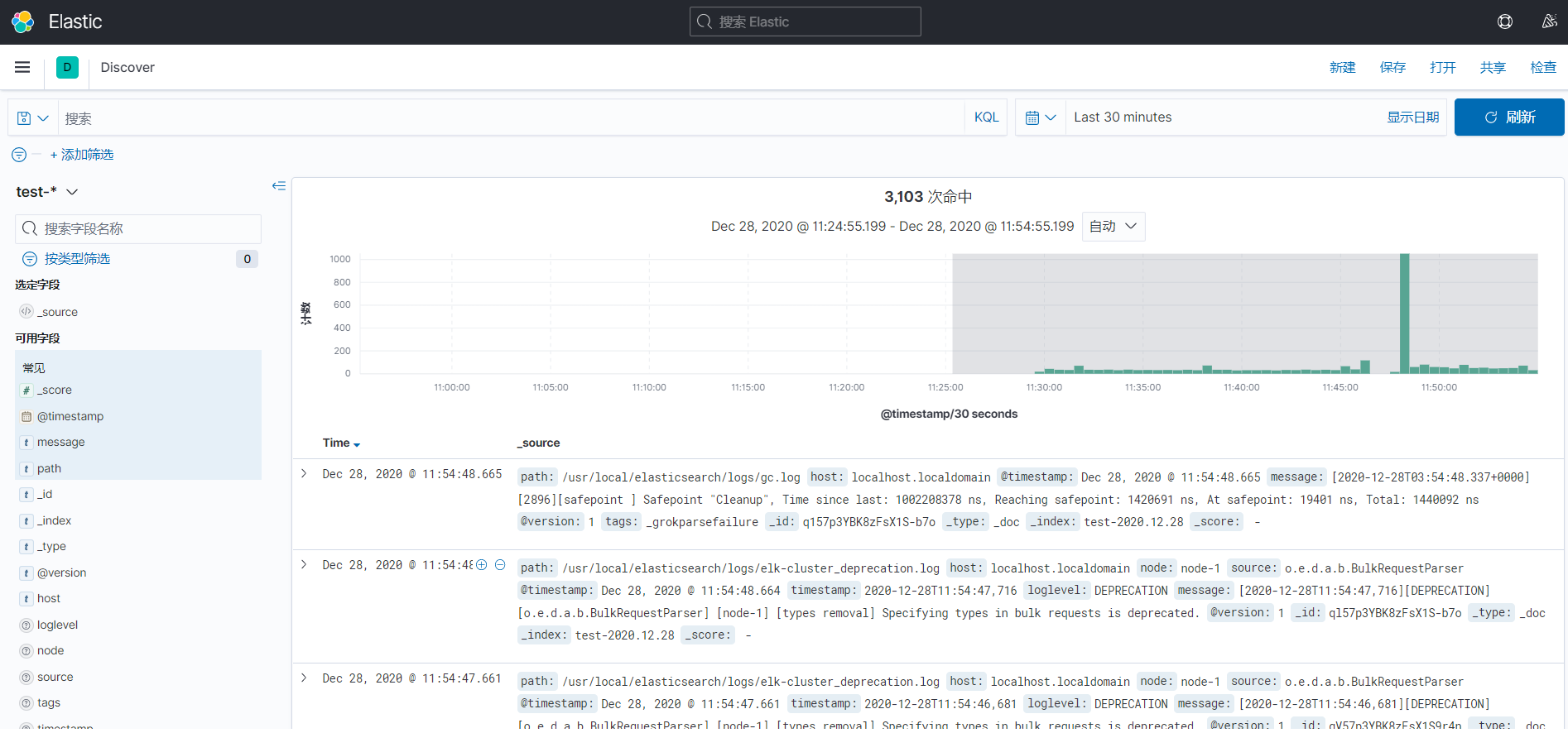Open the 自动 interval dropdown
This screenshot has width=1568, height=733.
tap(1113, 227)
